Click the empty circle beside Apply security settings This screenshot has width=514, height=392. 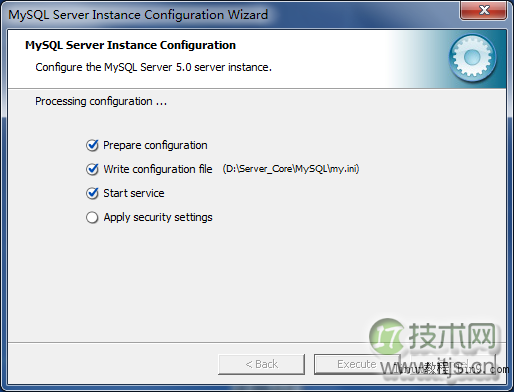(92, 217)
